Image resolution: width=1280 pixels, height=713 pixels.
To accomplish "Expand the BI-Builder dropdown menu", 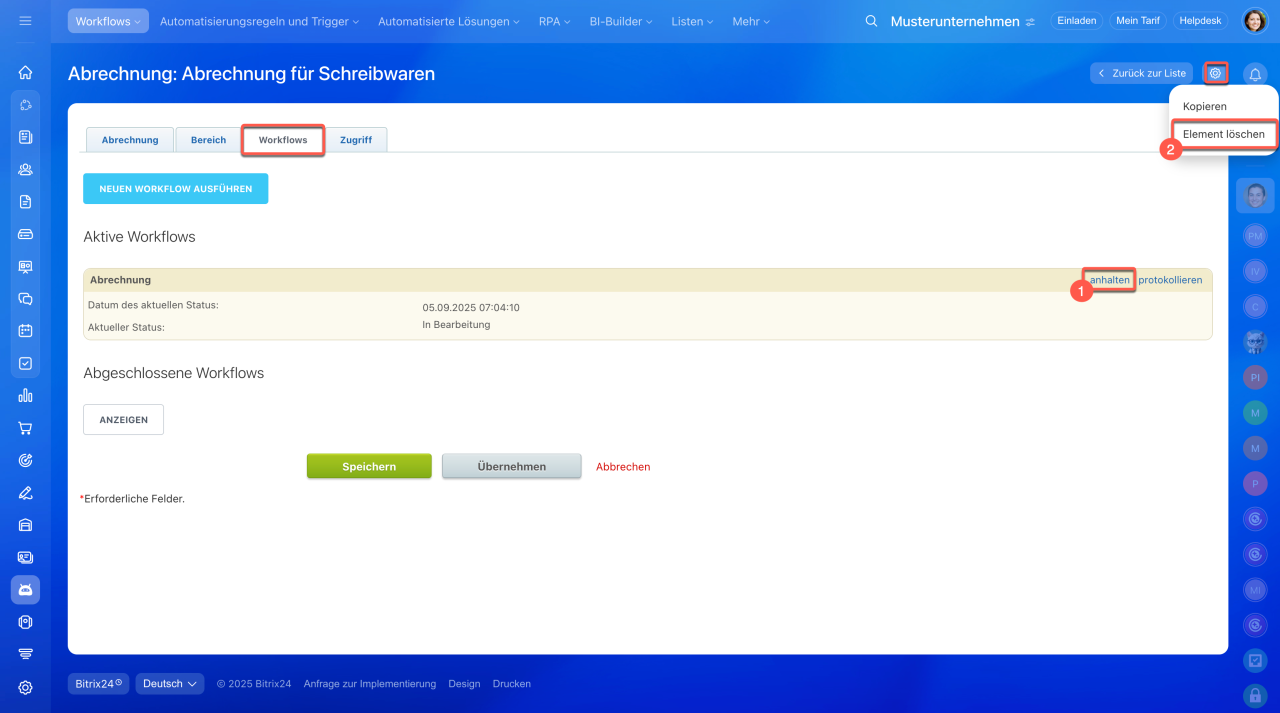I will (621, 21).
